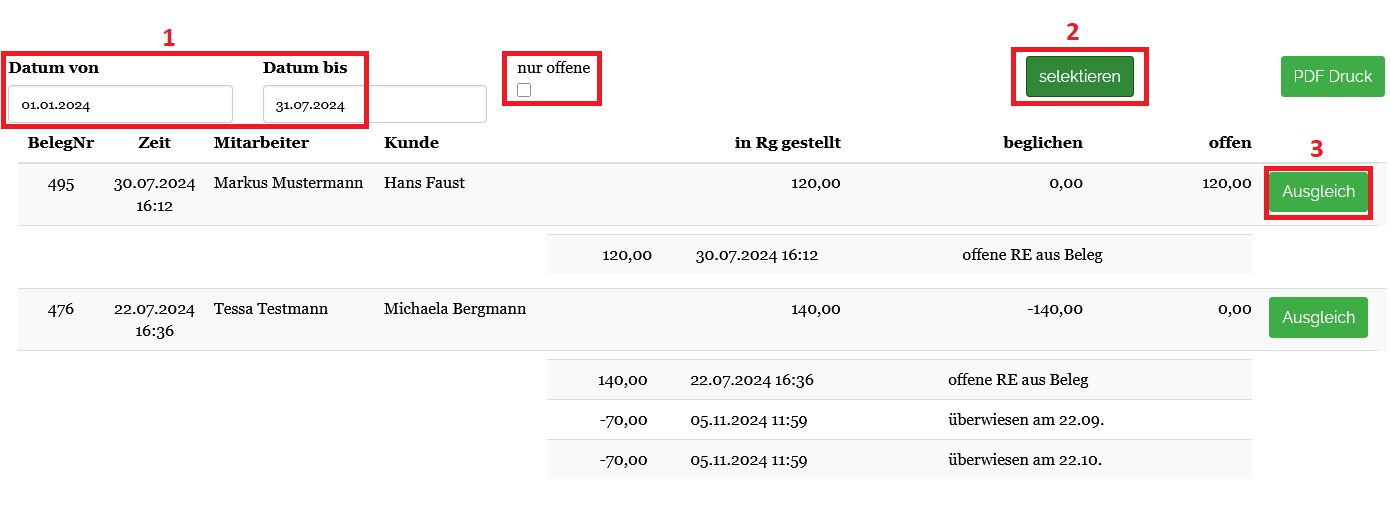Click the 'Mitarbeiter' column header
This screenshot has width=1391, height=522.
pyautogui.click(x=261, y=143)
